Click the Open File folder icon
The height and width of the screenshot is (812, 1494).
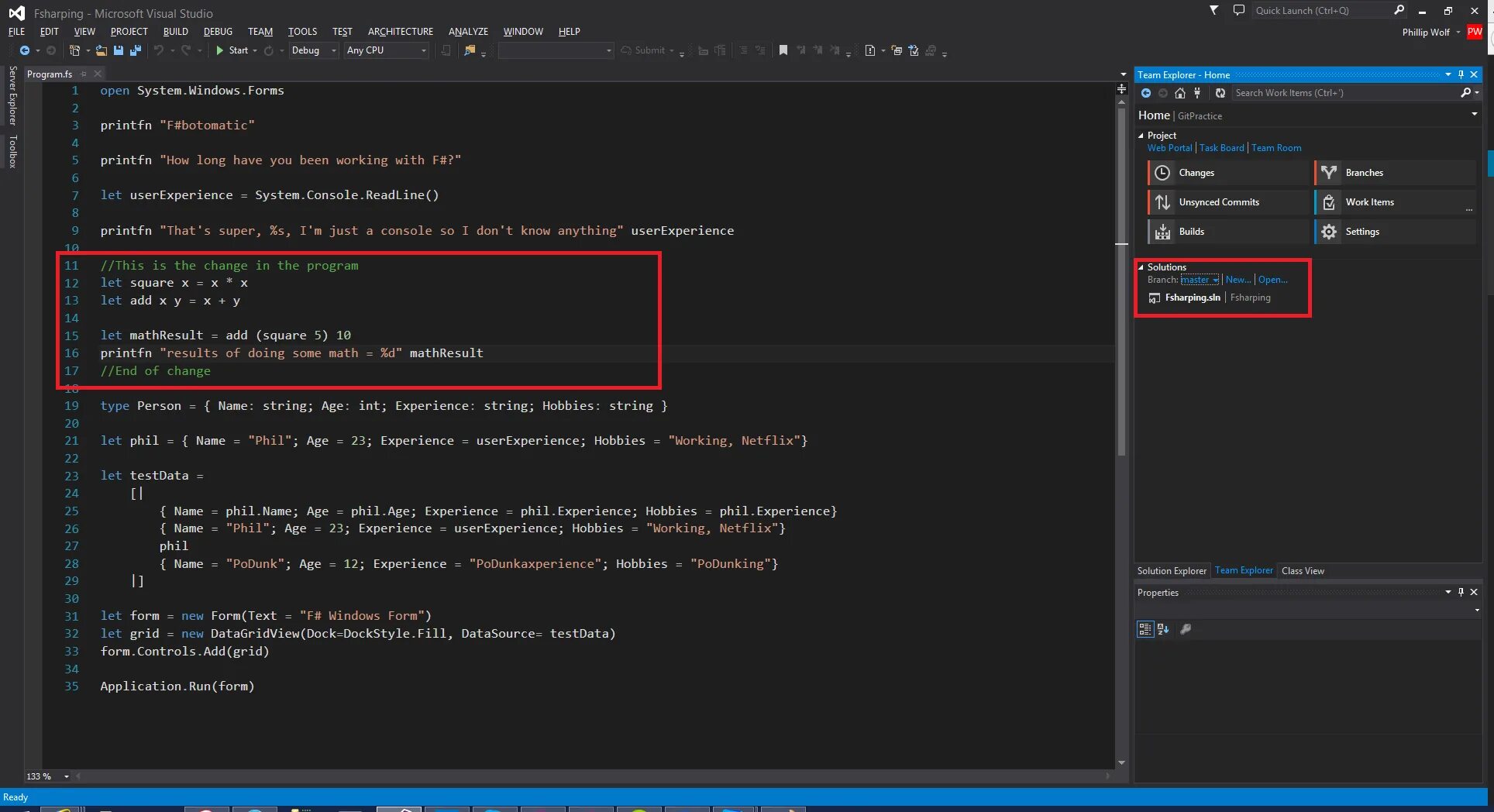[x=102, y=50]
